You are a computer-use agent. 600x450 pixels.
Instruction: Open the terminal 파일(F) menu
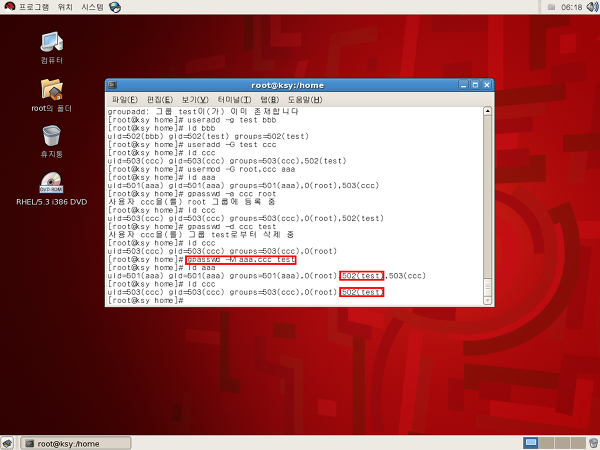coord(124,100)
